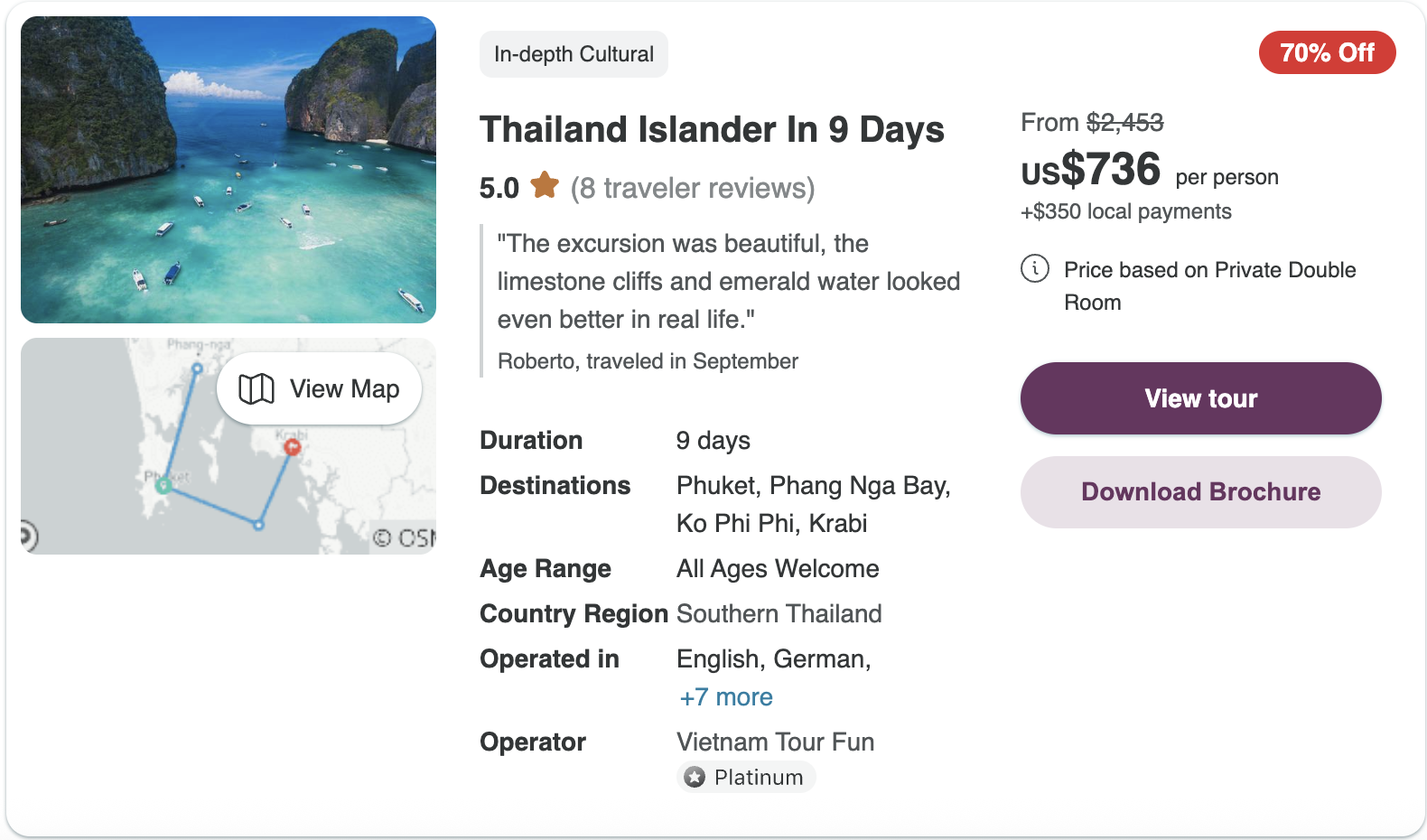The height and width of the screenshot is (840, 1427).
Task: Open the '8 traveler reviews' link
Action: tap(693, 188)
